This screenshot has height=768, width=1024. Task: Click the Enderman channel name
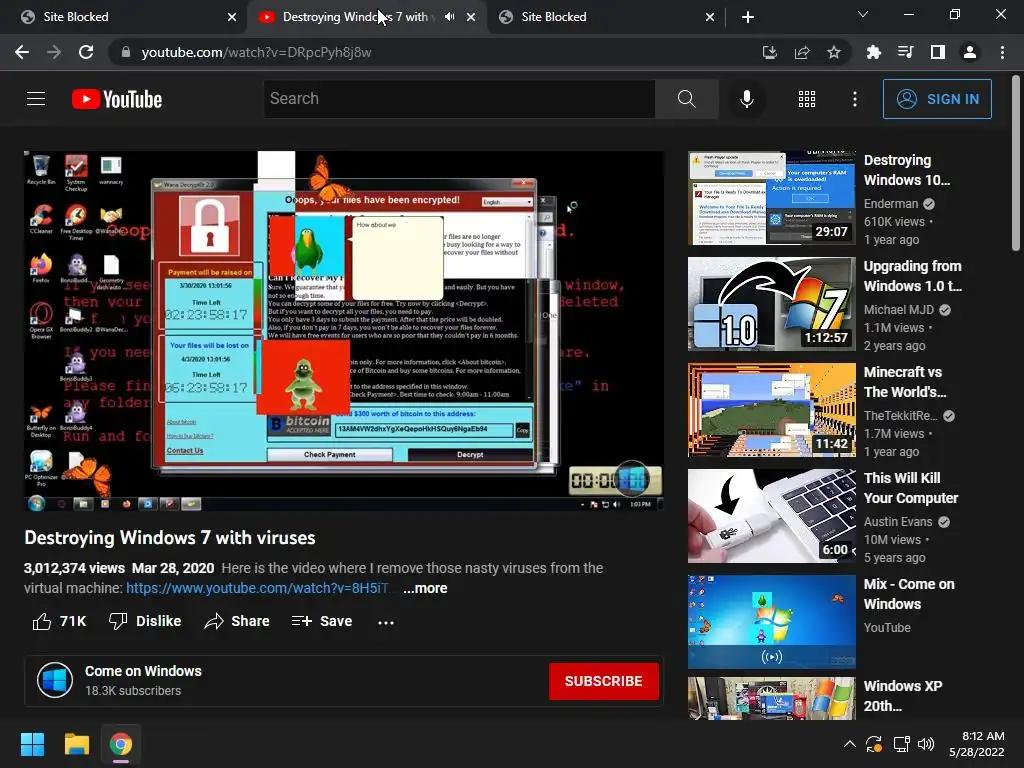click(891, 204)
